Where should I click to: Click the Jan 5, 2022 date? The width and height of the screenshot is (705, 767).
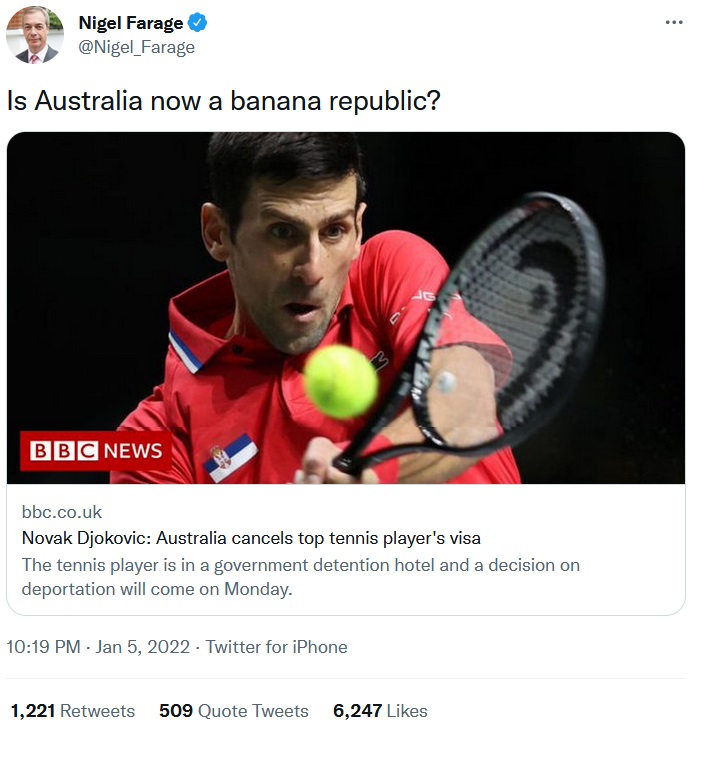(143, 647)
